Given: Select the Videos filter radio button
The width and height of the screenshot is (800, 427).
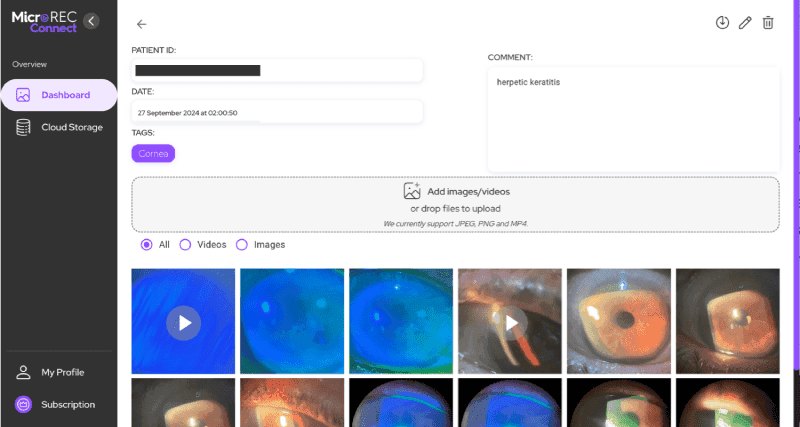Looking at the screenshot, I should point(185,244).
